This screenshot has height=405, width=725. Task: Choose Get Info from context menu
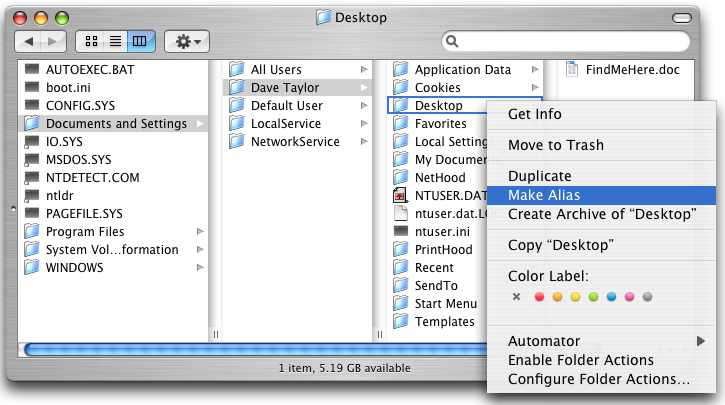(x=602, y=114)
